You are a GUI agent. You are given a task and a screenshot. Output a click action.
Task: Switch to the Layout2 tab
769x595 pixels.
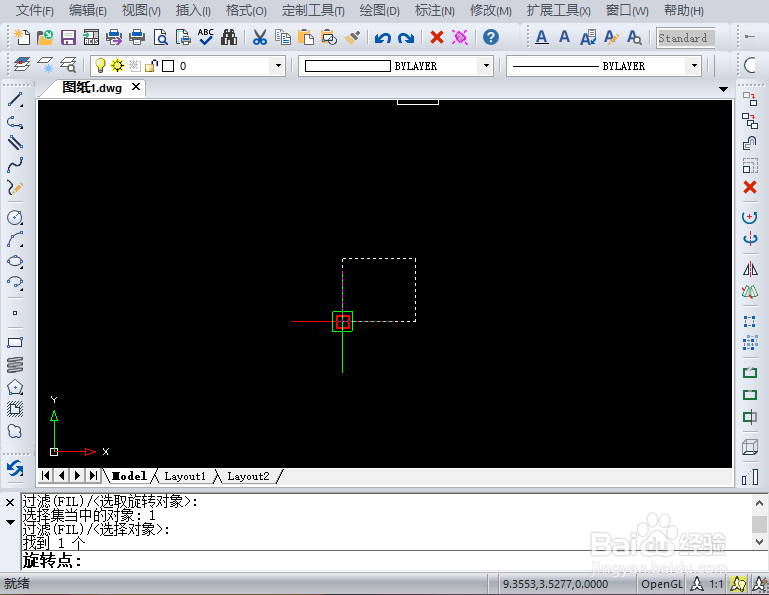click(x=248, y=476)
